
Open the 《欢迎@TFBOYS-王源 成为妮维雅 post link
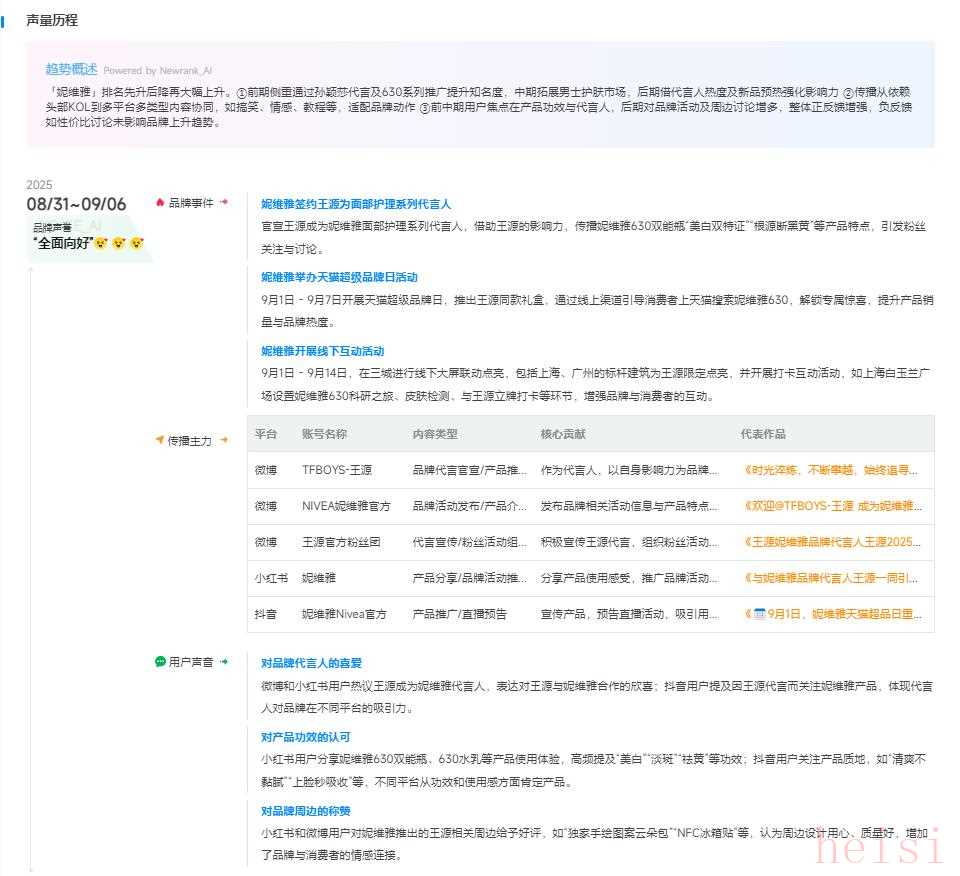[833, 506]
